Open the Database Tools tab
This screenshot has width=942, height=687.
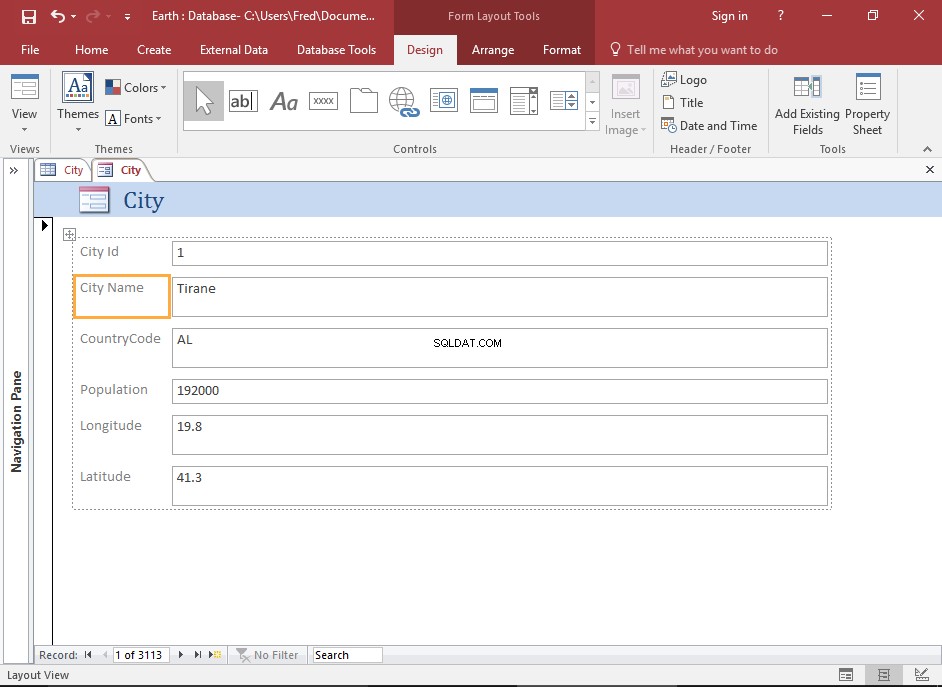click(x=336, y=50)
